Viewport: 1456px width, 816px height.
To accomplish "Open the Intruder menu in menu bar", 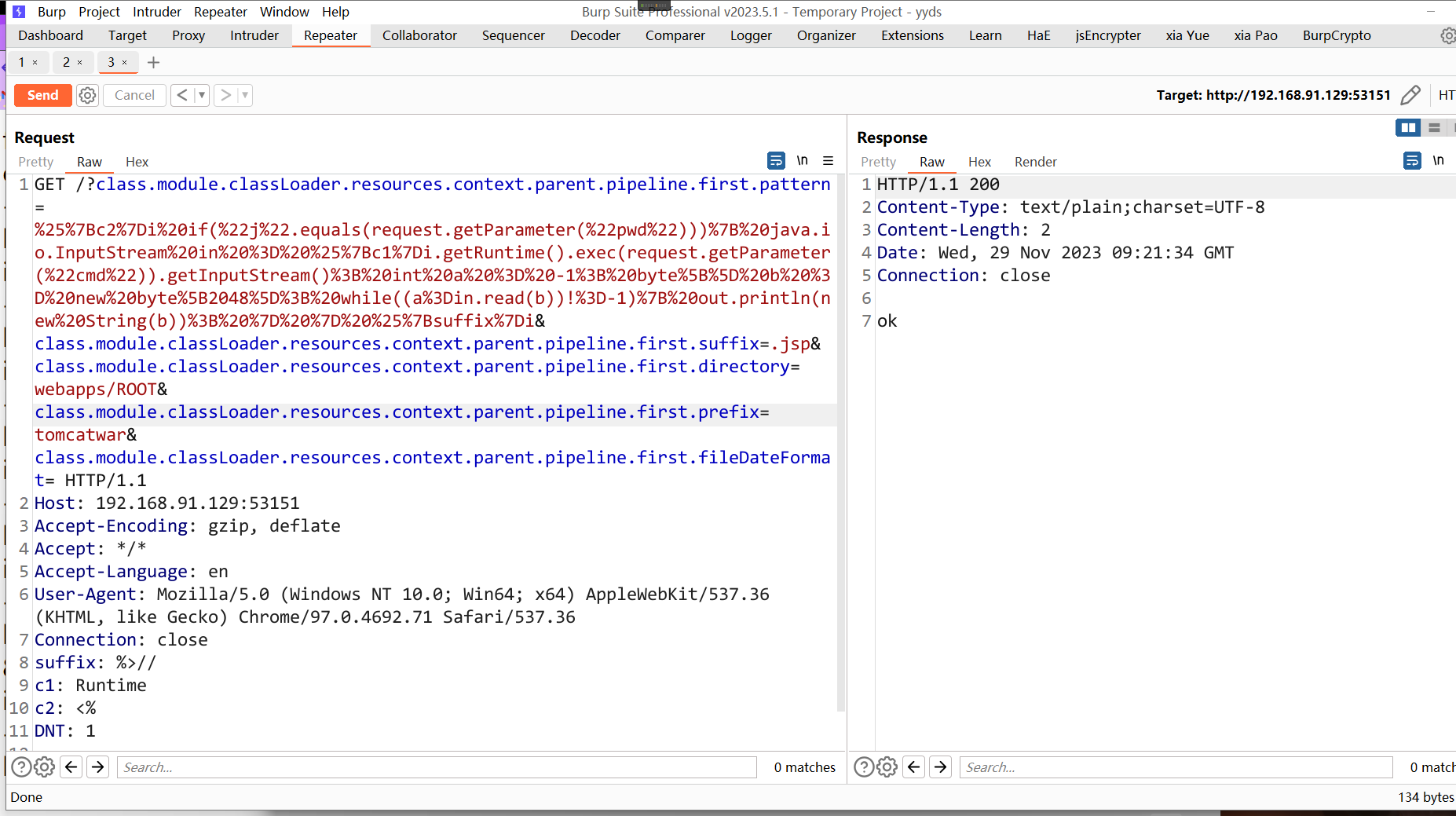I will coord(157,12).
